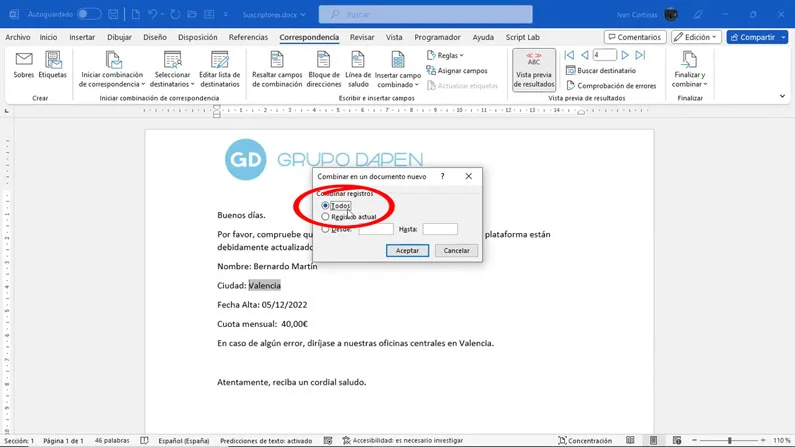Viewport: 795px width, 447px height.
Task: Expand the Reglas dropdown
Action: pyautogui.click(x=447, y=56)
